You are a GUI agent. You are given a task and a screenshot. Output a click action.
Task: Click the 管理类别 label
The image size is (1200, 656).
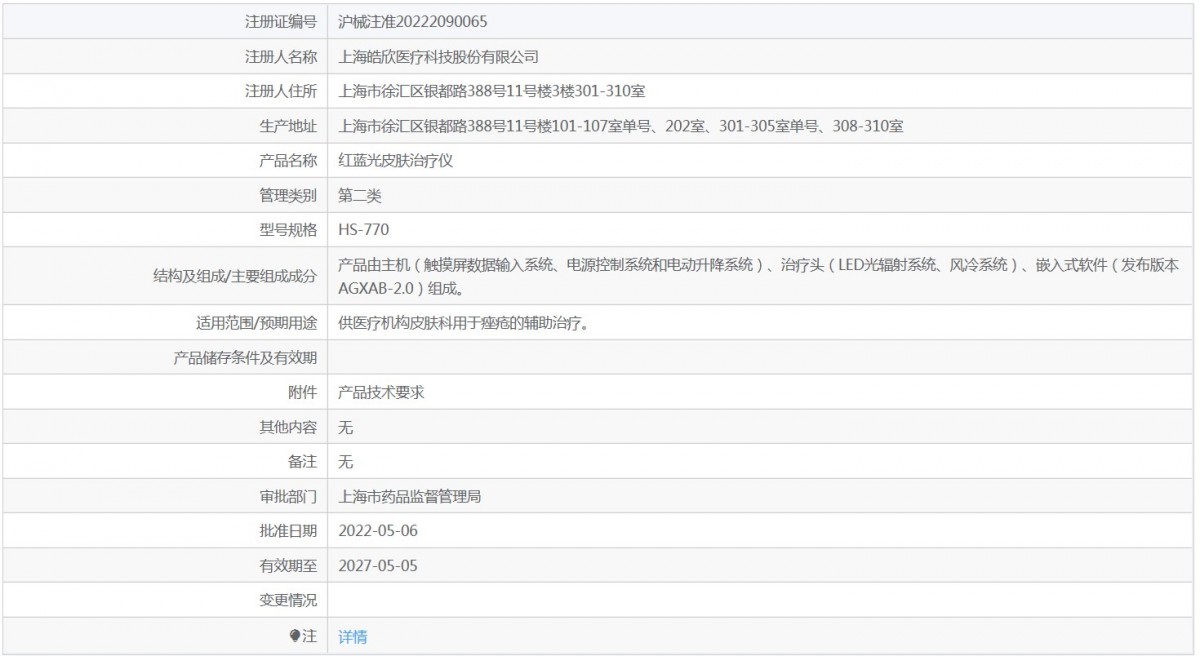coord(288,195)
